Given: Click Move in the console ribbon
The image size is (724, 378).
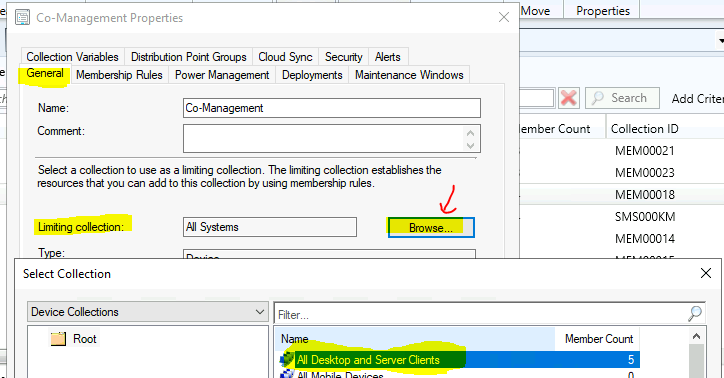Looking at the screenshot, I should click(x=535, y=11).
